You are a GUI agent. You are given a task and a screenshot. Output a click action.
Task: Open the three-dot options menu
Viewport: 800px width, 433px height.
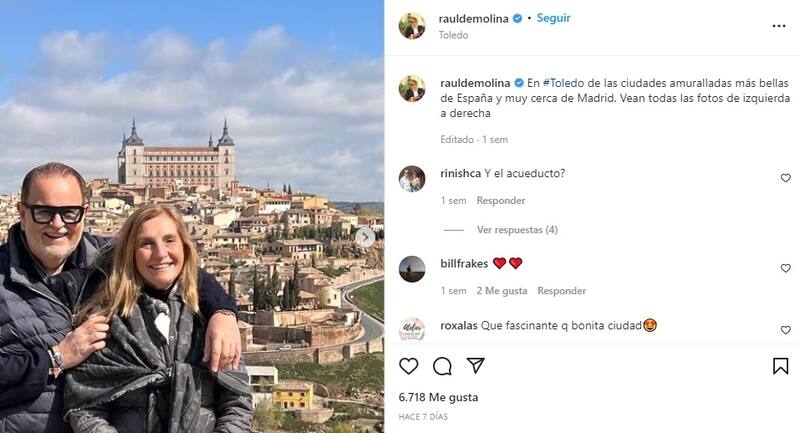point(779,26)
